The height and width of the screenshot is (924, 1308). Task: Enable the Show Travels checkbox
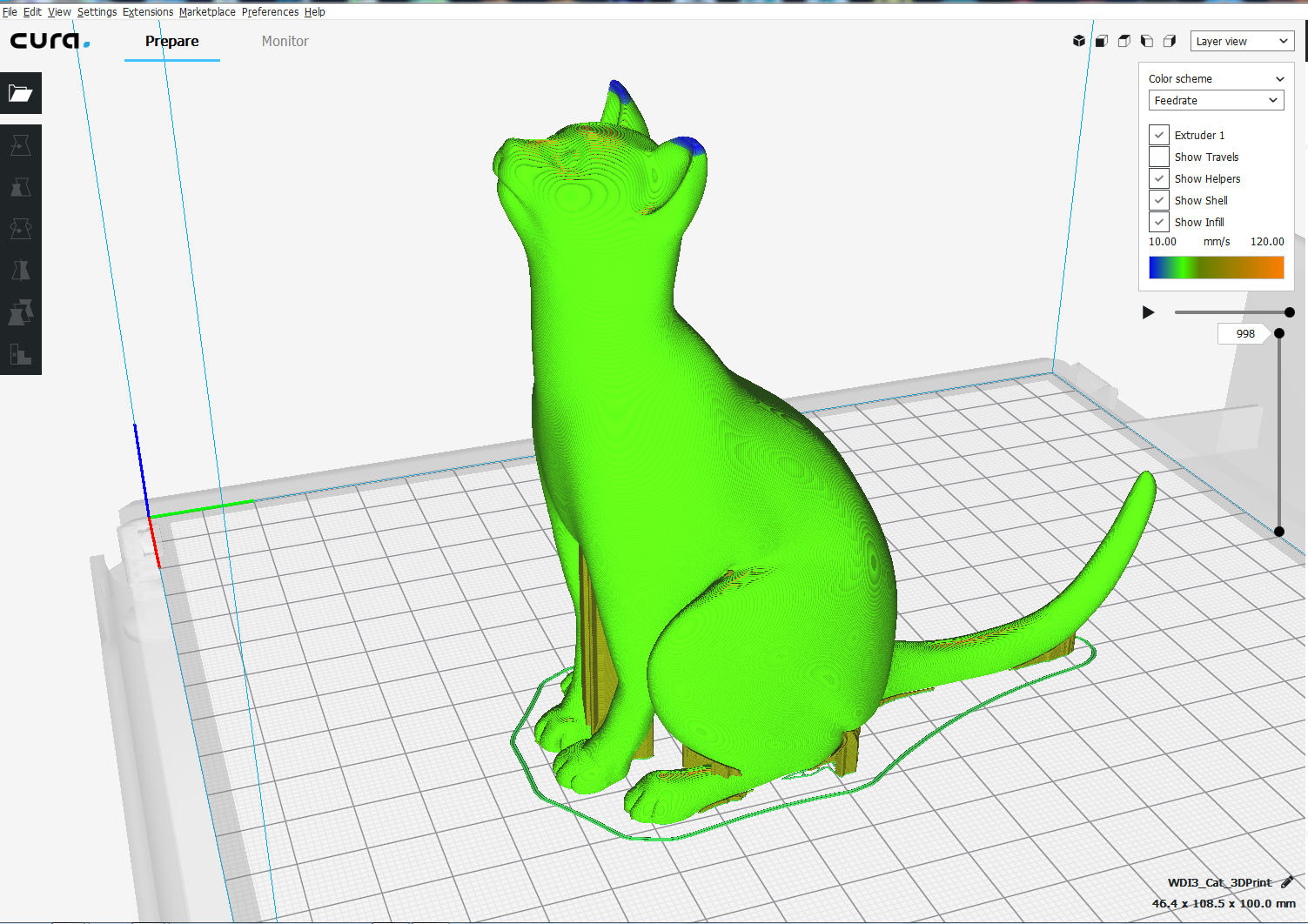pos(1159,157)
